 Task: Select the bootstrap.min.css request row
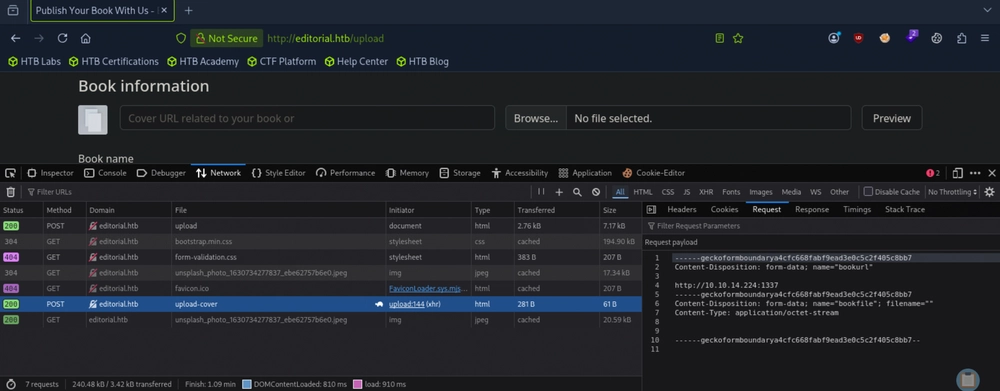click(320, 242)
